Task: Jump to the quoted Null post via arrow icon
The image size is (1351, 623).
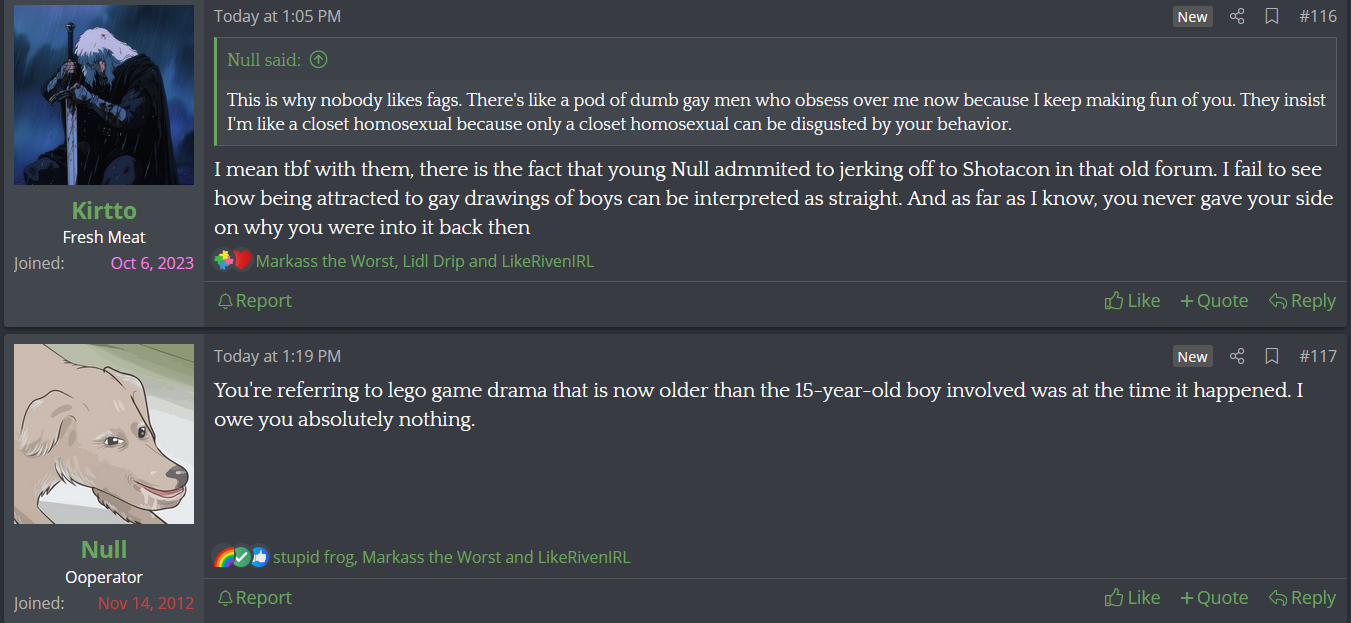Action: [x=318, y=59]
